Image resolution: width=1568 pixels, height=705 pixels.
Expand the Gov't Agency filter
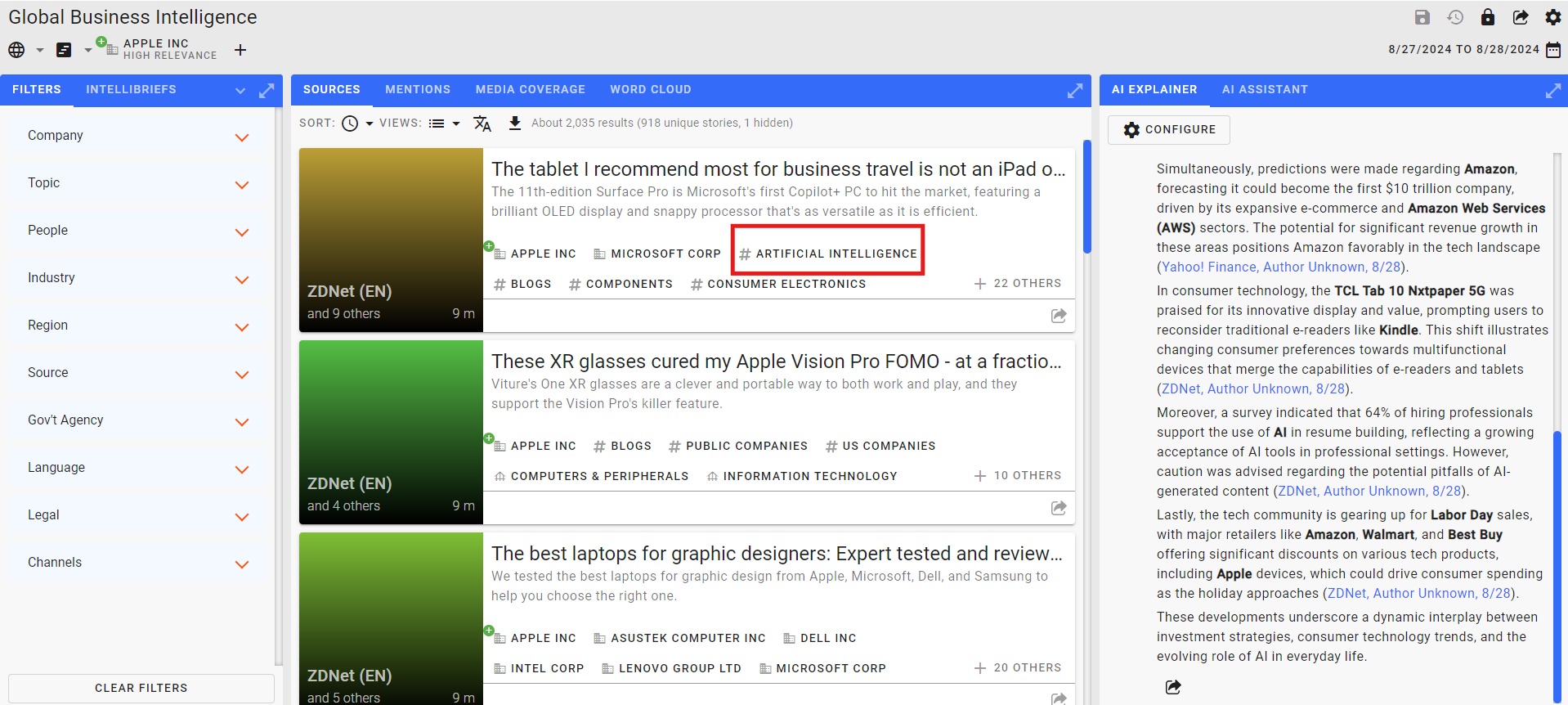coord(242,422)
